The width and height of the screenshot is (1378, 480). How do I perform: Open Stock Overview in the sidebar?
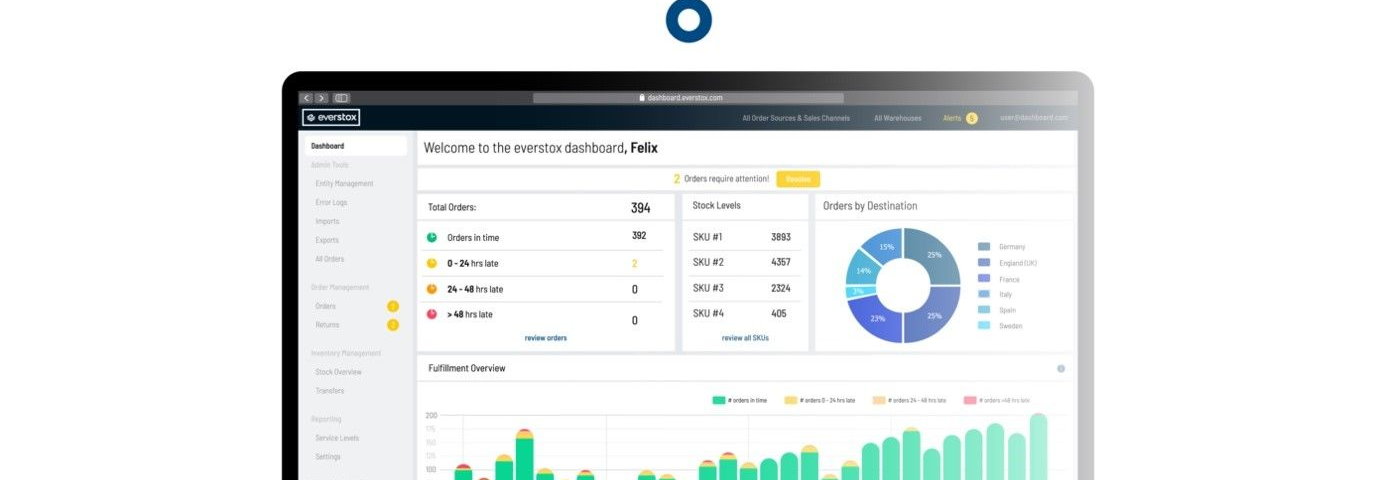click(x=339, y=372)
